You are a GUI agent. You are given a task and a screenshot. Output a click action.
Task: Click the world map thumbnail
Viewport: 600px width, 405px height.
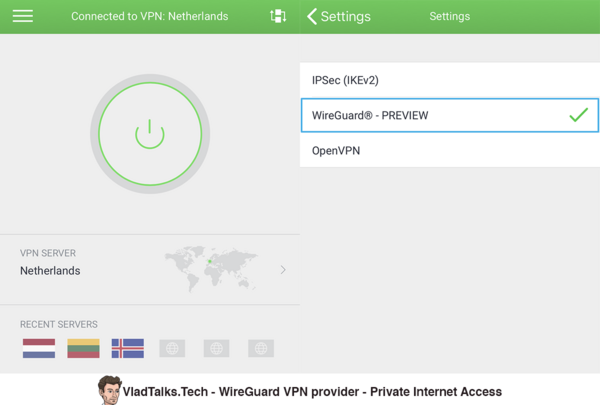coord(211,269)
